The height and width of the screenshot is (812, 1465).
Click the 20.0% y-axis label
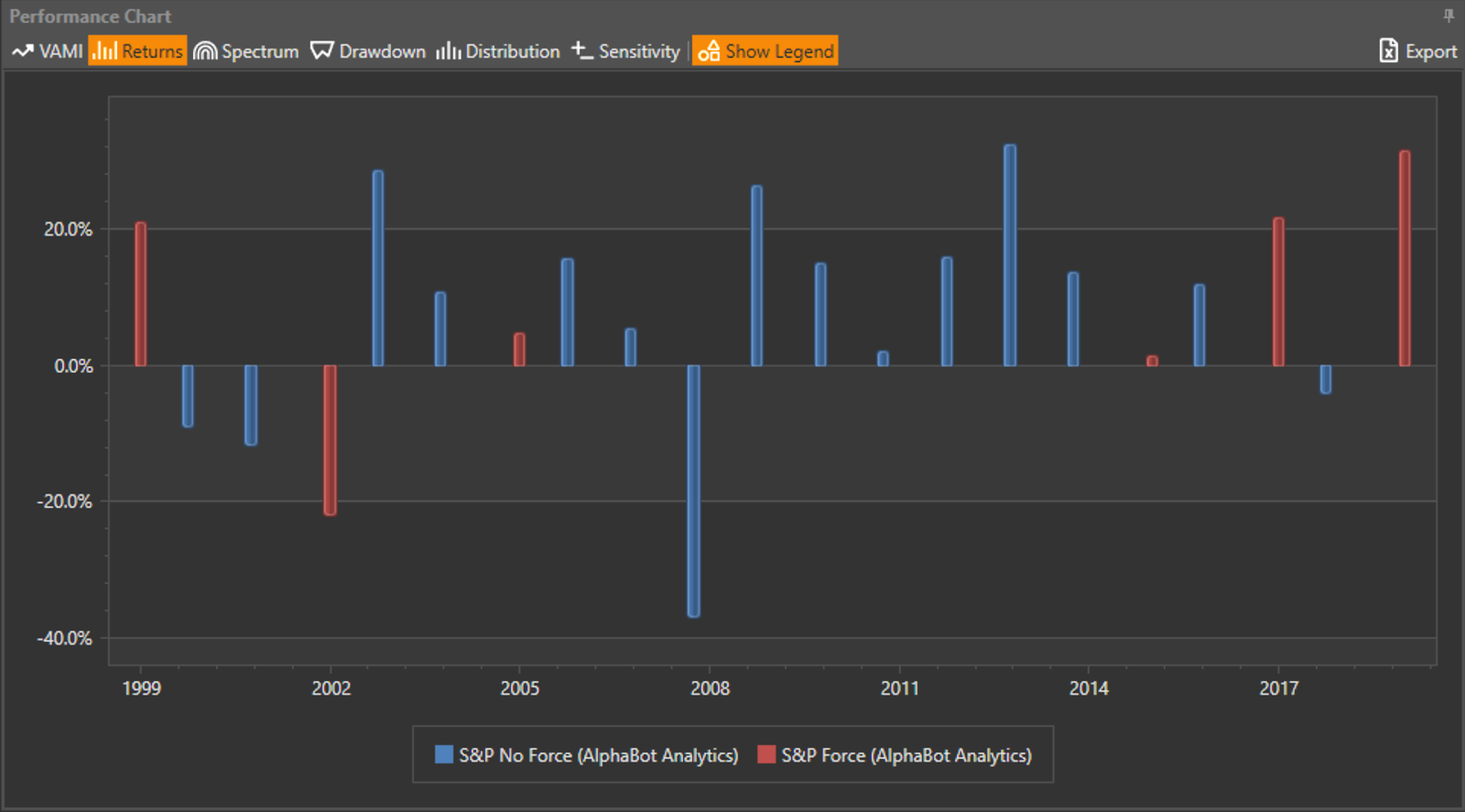point(69,229)
